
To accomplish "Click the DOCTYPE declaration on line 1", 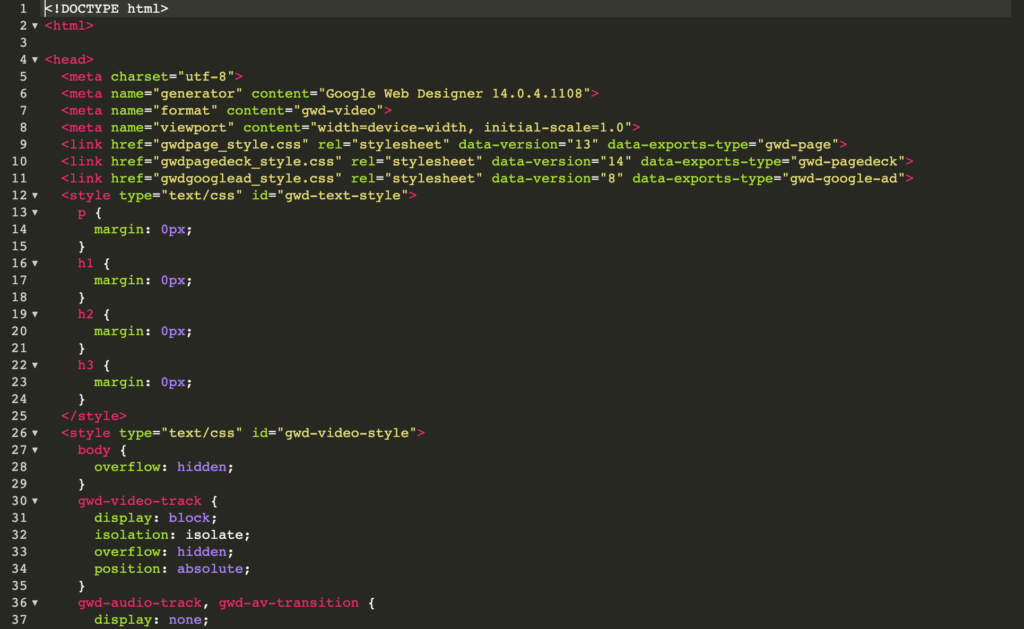I will tap(106, 8).
